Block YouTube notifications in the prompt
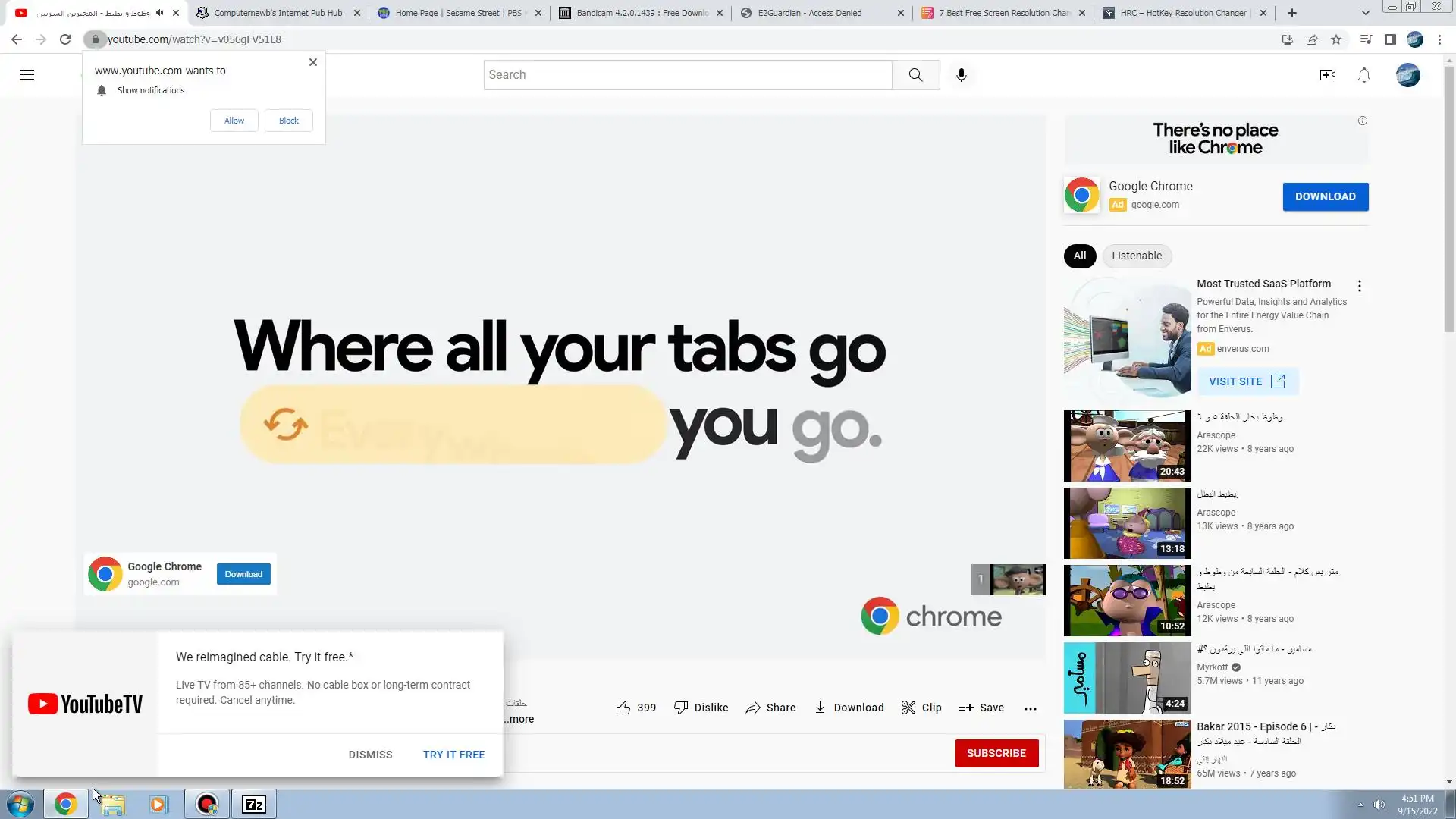Viewport: 1456px width, 819px height. pyautogui.click(x=288, y=121)
